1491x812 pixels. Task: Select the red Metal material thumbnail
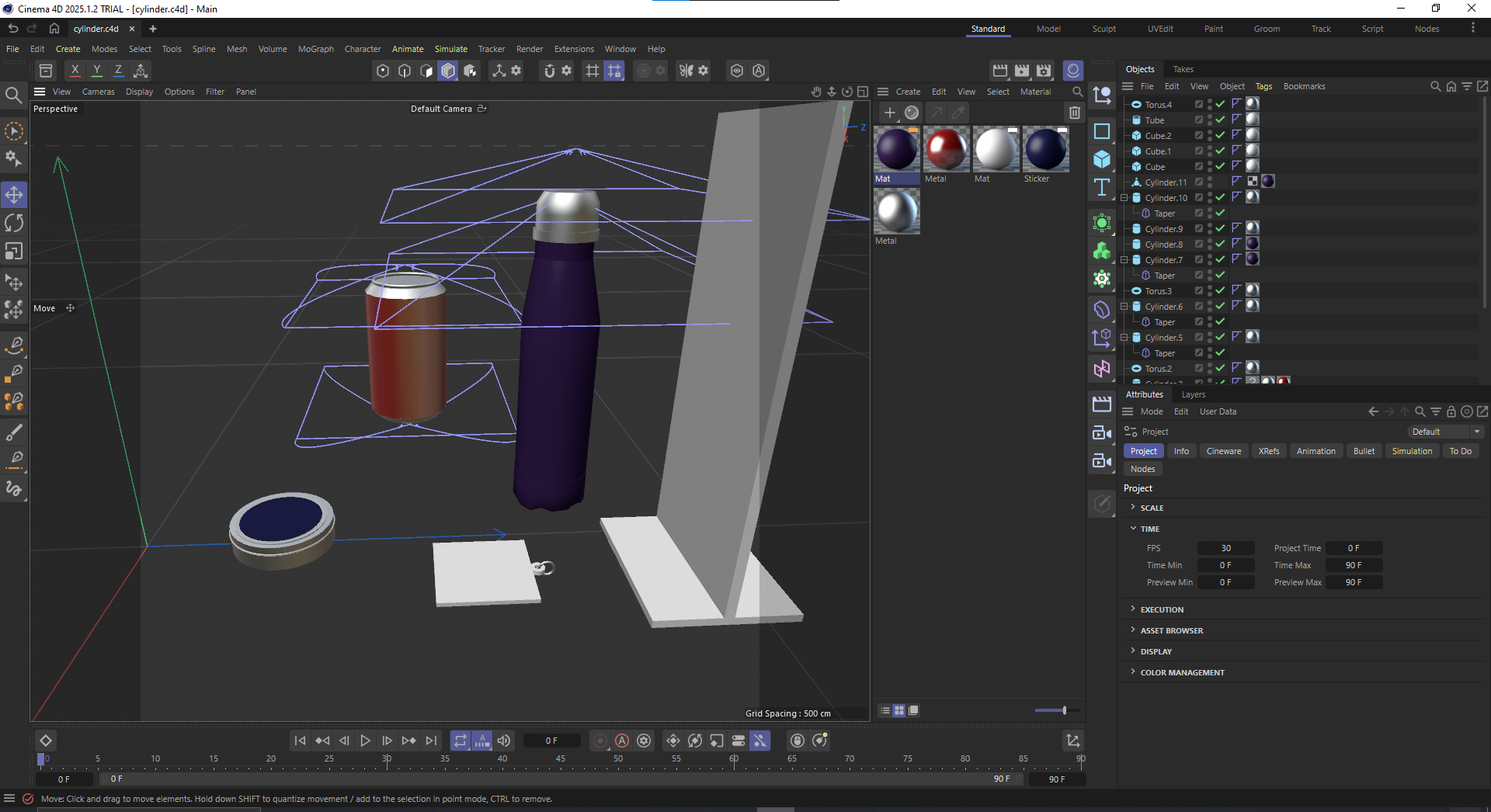pyautogui.click(x=945, y=148)
